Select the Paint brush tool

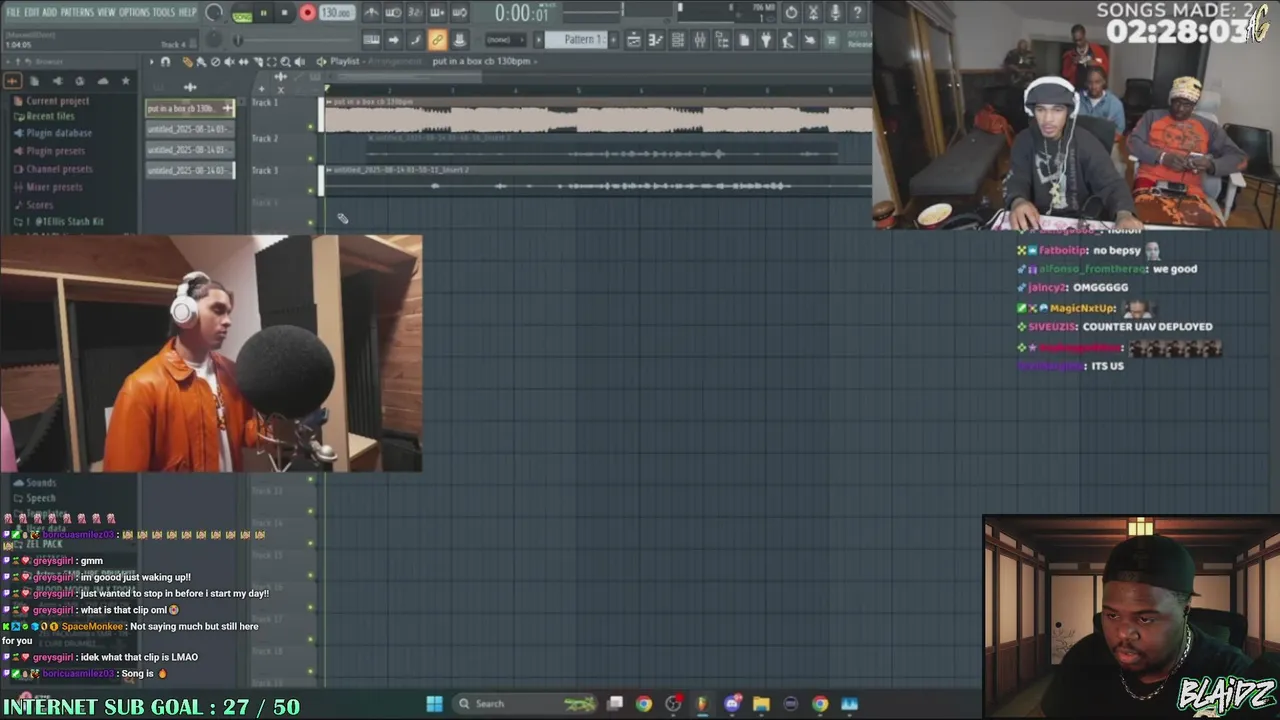(202, 62)
